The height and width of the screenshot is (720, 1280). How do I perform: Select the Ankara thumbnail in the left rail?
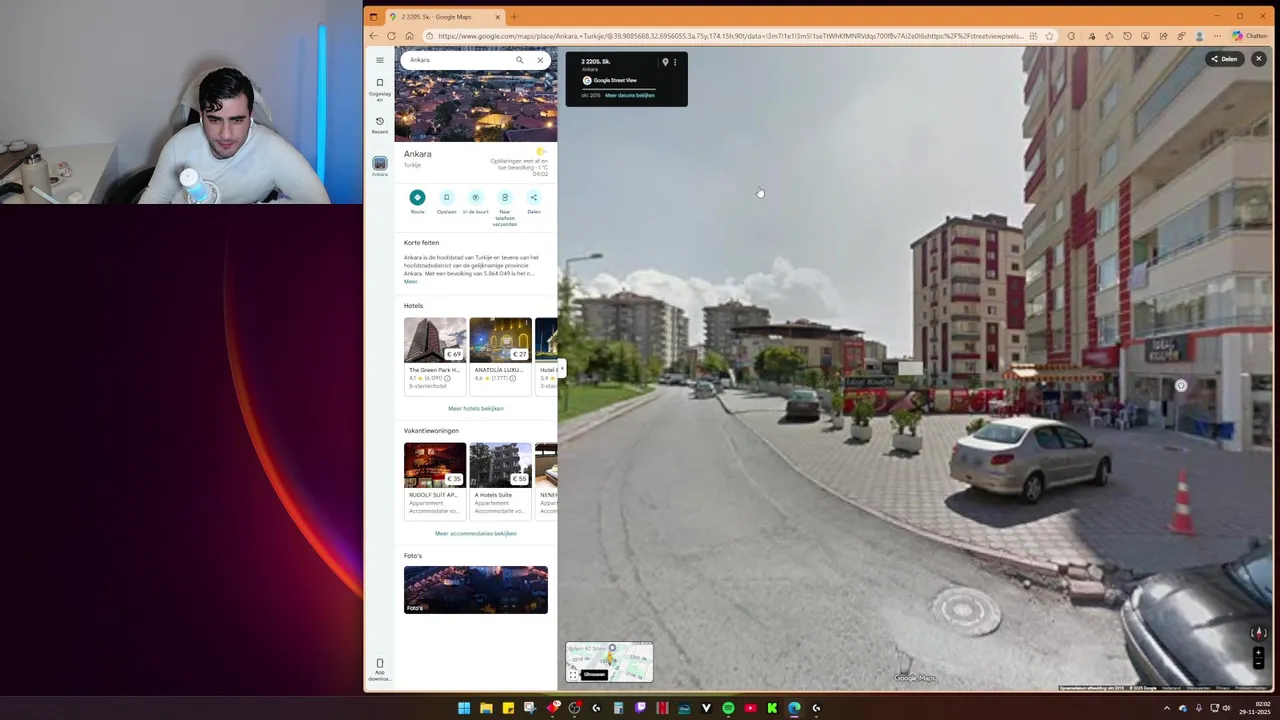coord(379,165)
